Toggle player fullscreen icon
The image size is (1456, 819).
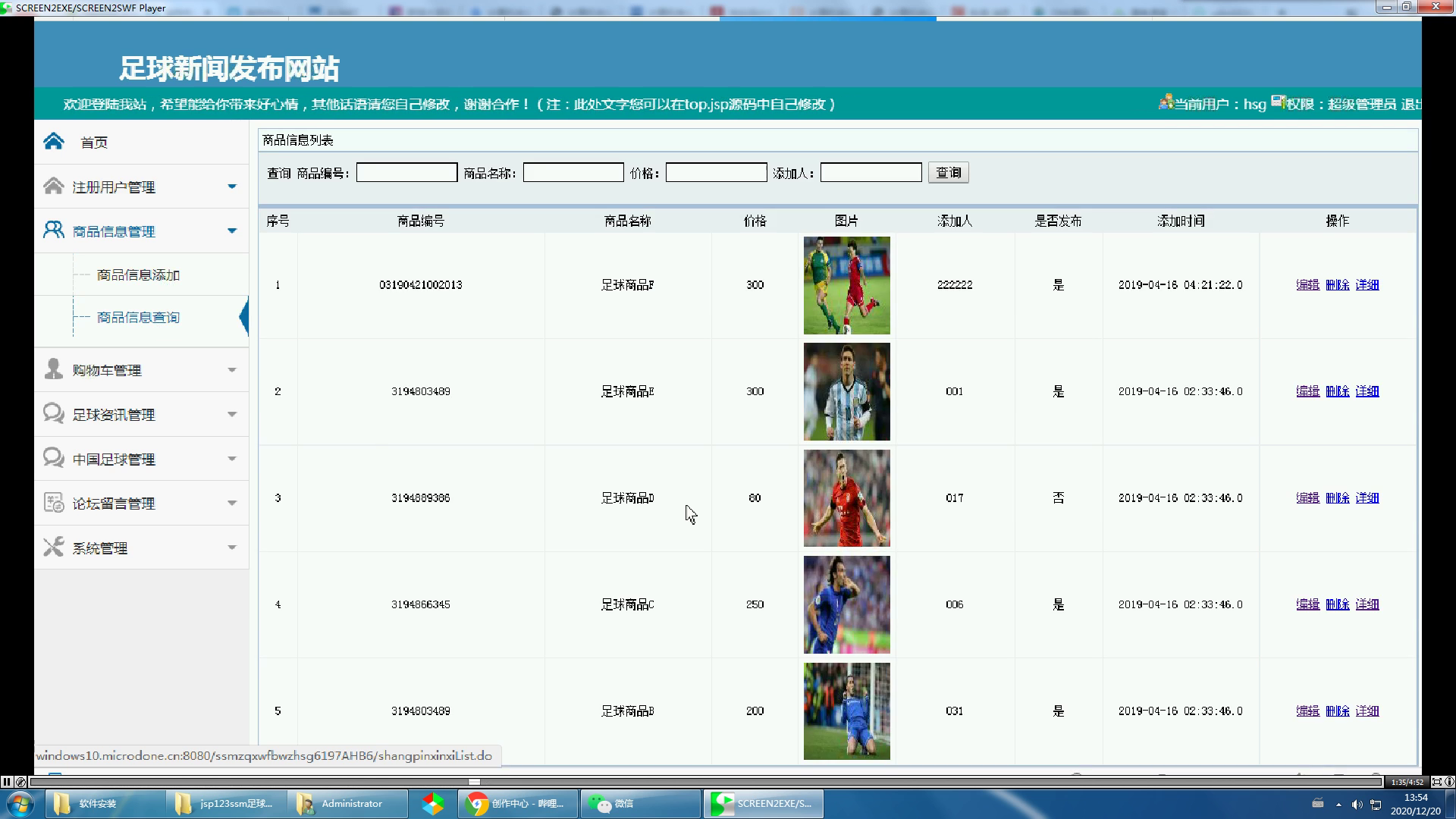(1436, 782)
